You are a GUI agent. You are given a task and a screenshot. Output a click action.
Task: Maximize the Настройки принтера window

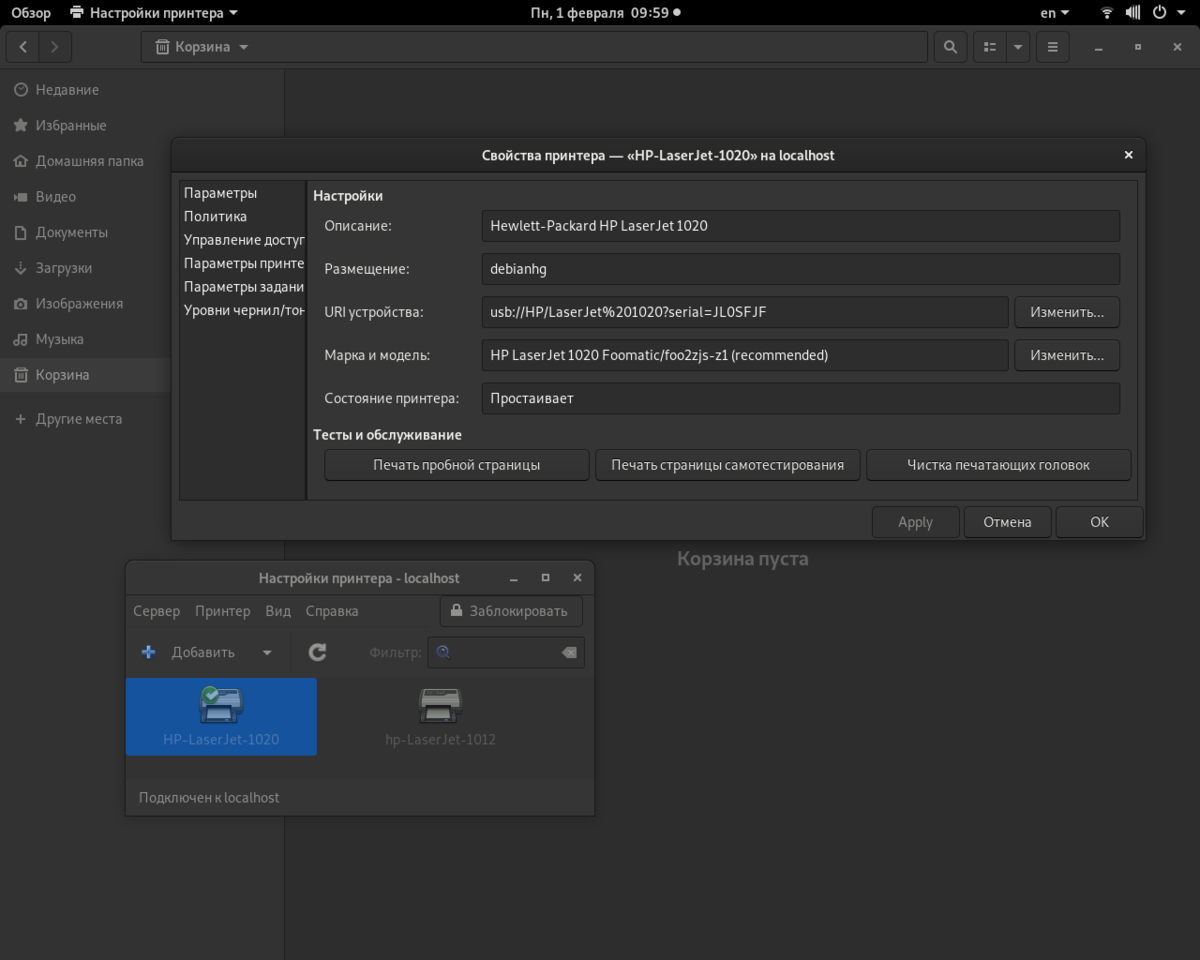[x=545, y=578]
